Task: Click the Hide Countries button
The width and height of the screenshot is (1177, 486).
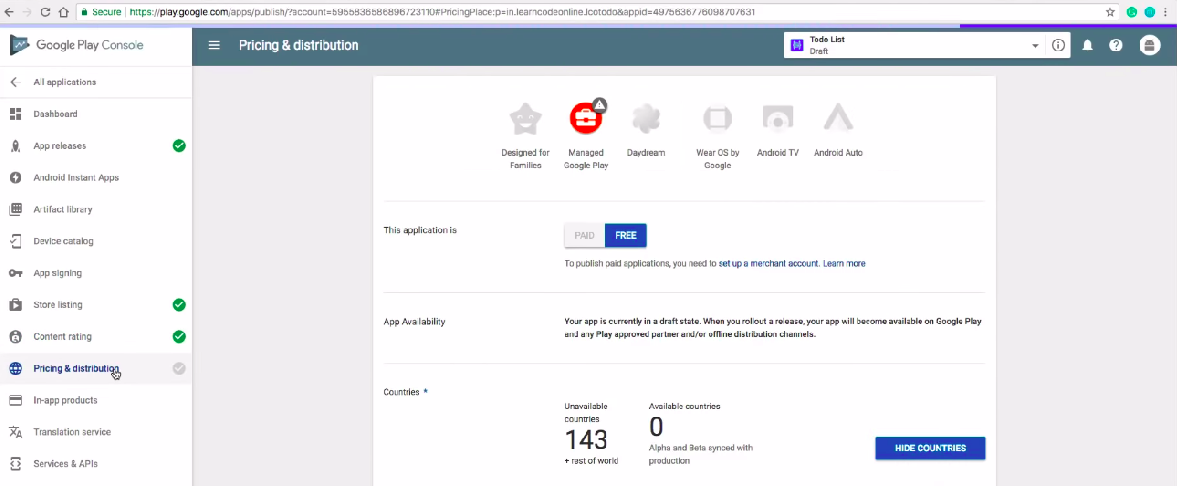Action: coord(930,448)
